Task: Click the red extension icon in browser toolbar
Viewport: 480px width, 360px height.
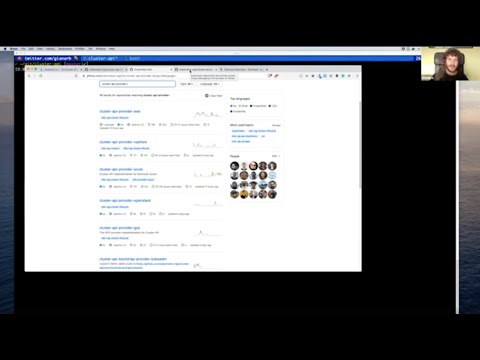Action: click(276, 76)
